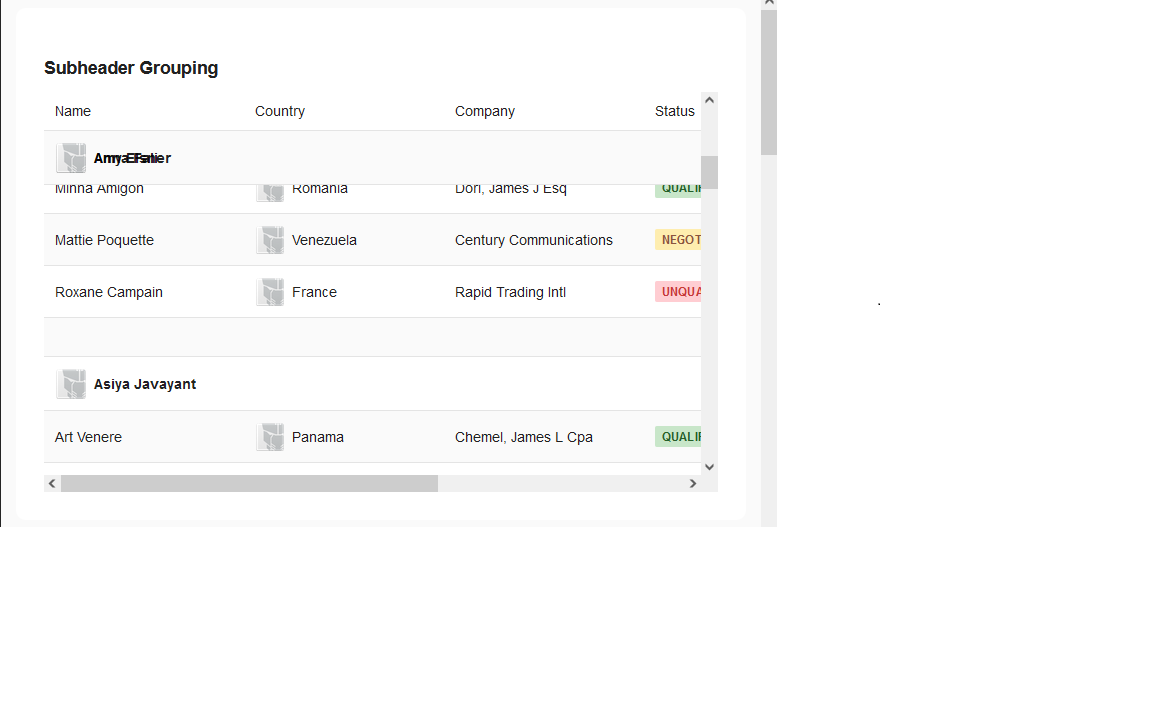Click the Company column header
1152x720 pixels.
coord(485,111)
